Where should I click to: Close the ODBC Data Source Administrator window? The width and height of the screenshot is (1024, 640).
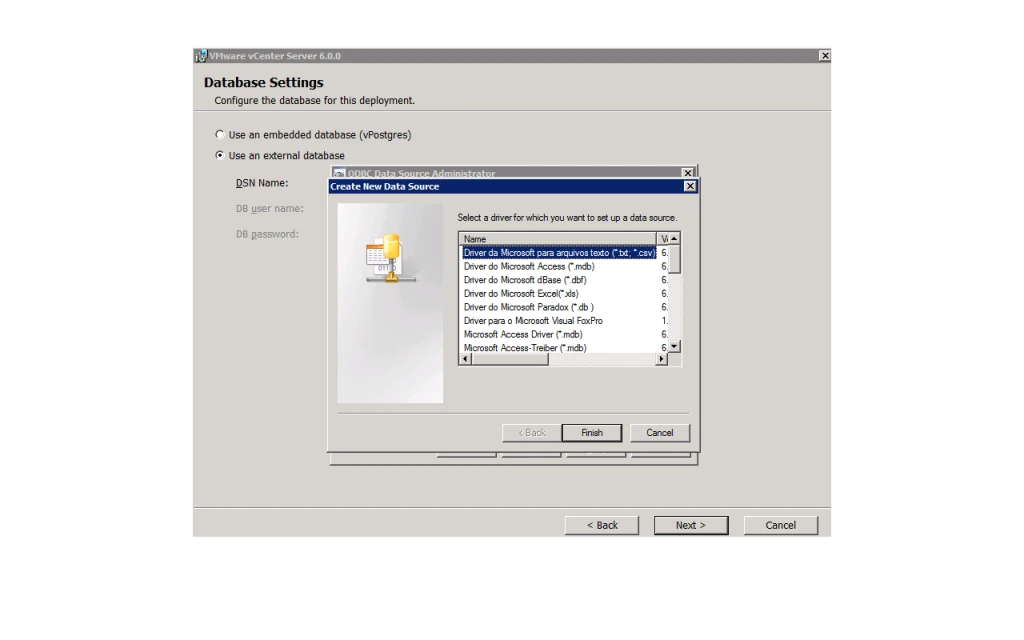coord(688,173)
